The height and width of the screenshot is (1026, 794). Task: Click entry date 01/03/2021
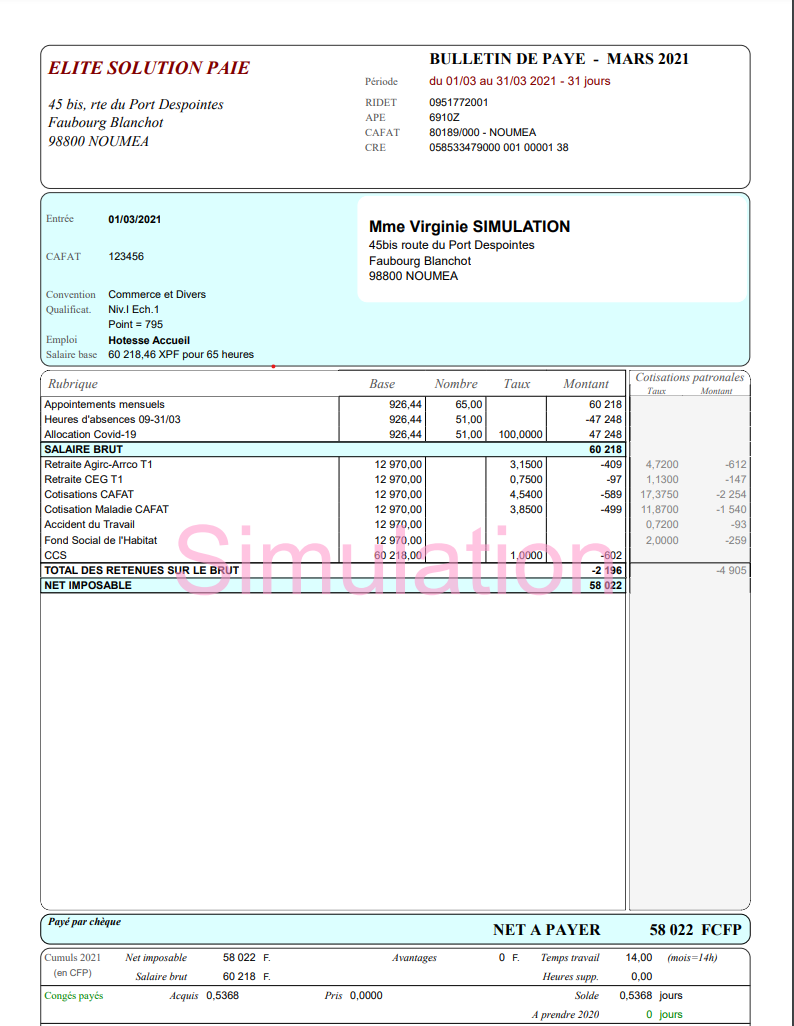tap(134, 219)
